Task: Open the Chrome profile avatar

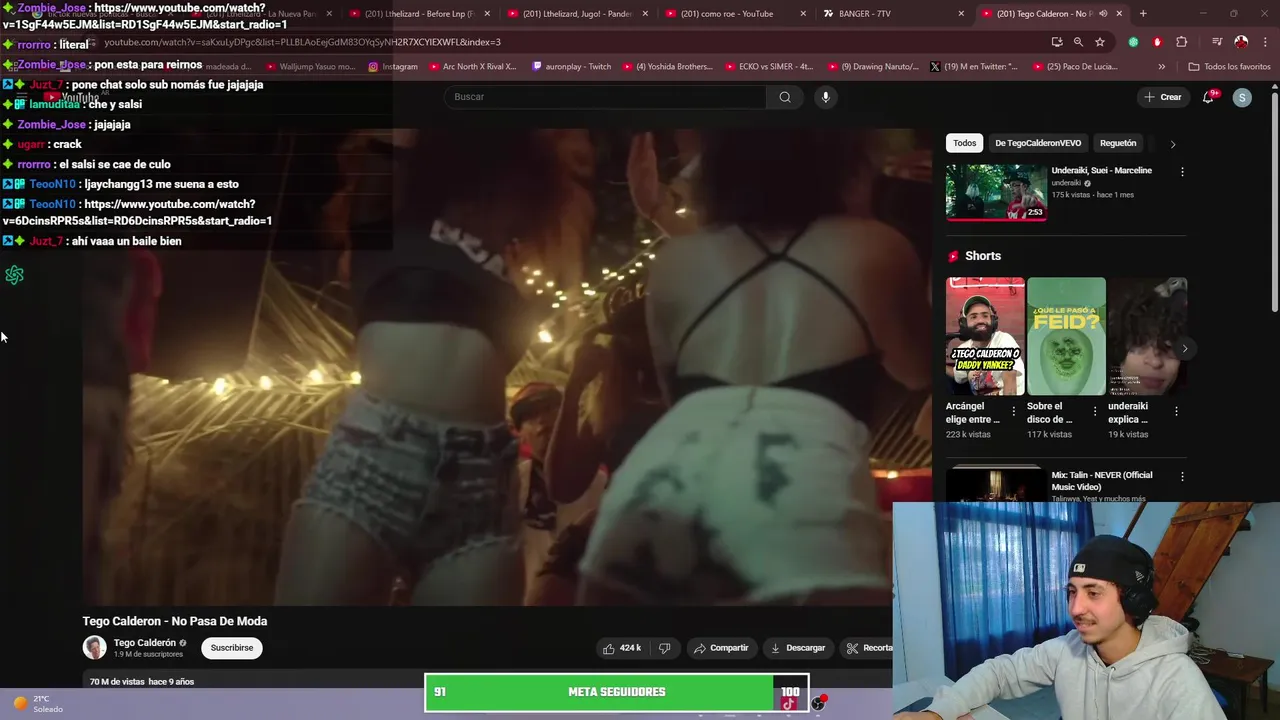Action: (x=1241, y=42)
